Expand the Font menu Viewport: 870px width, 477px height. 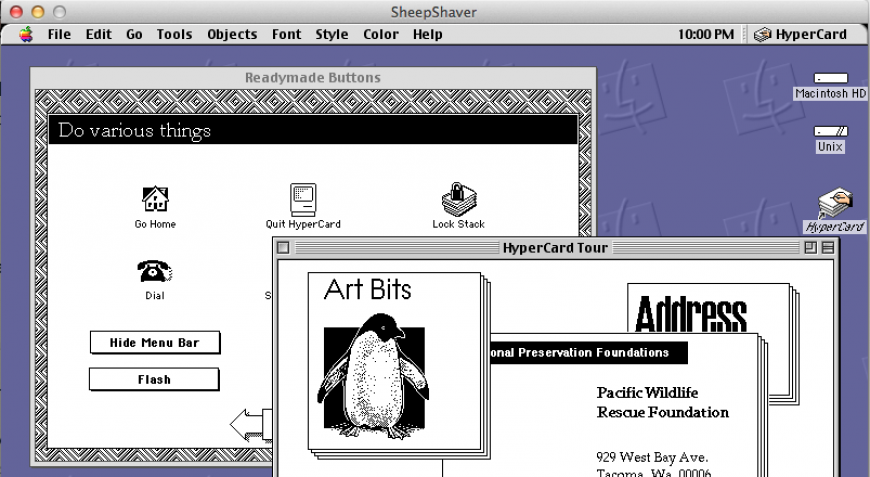click(286, 34)
